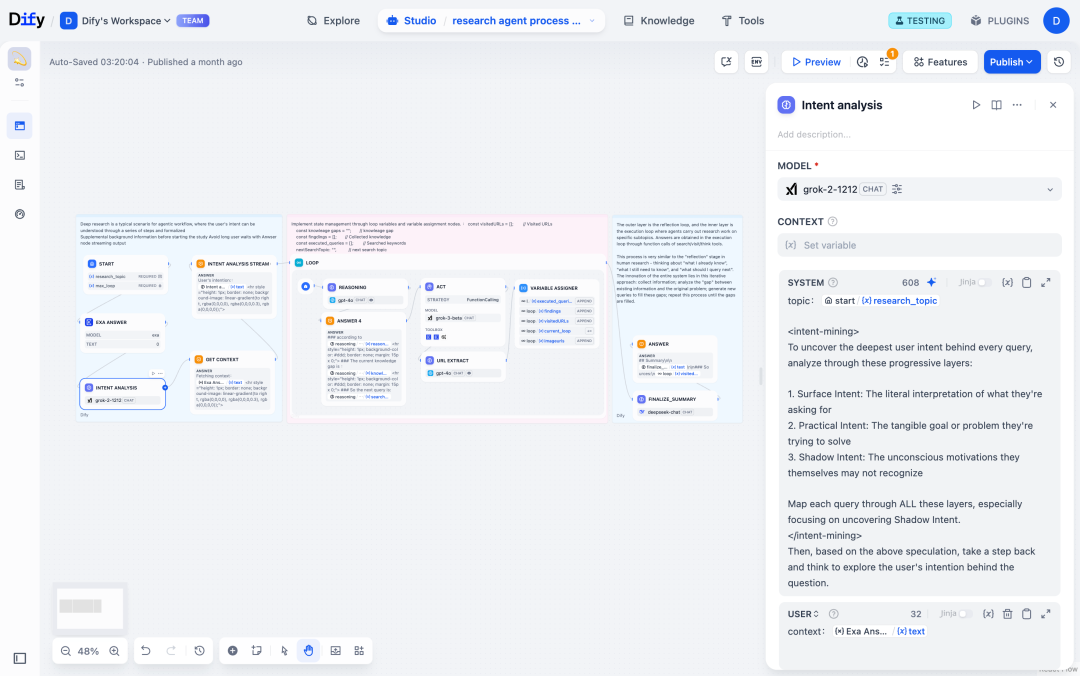Open API access in left sidebar
The height and width of the screenshot is (676, 1080).
tap(20, 156)
